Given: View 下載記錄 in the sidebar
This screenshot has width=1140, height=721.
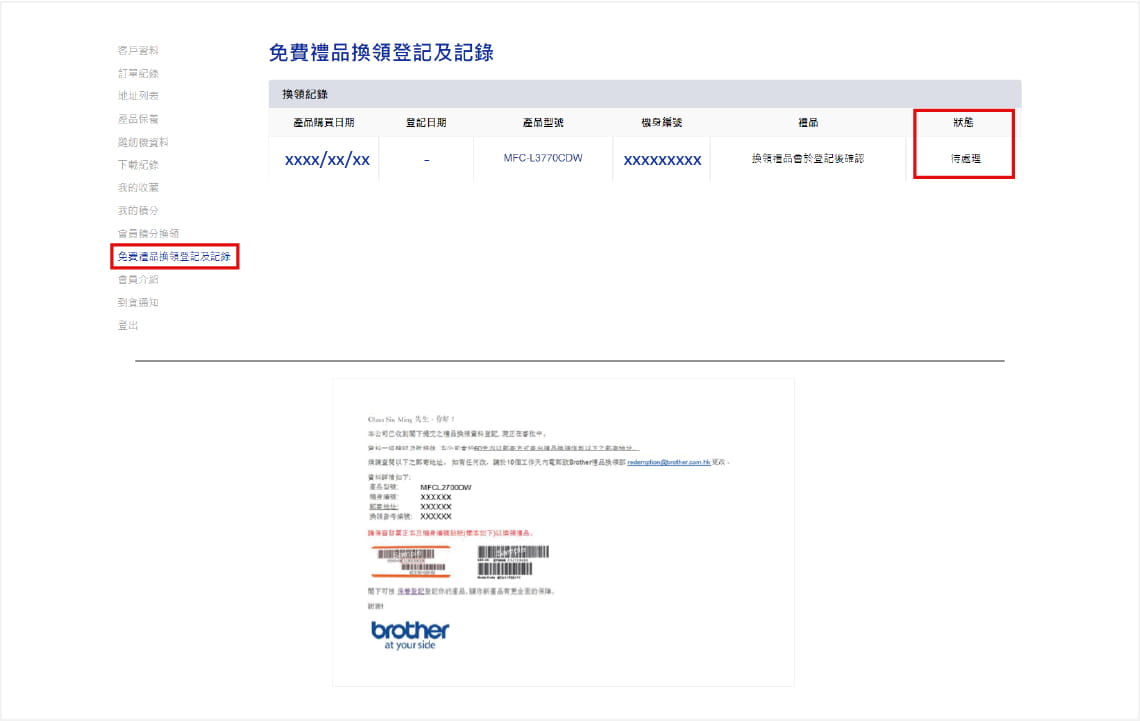Looking at the screenshot, I should (x=138, y=165).
